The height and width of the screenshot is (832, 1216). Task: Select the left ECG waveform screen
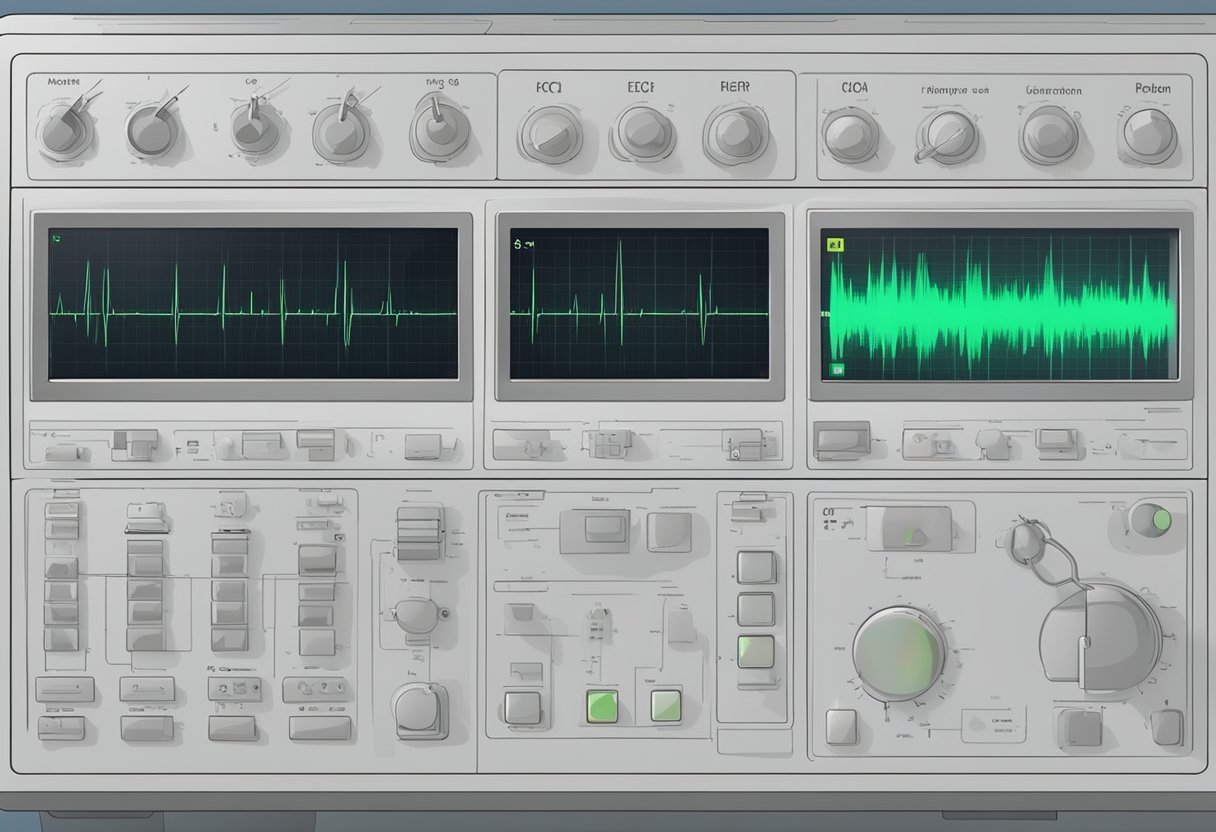253,304
